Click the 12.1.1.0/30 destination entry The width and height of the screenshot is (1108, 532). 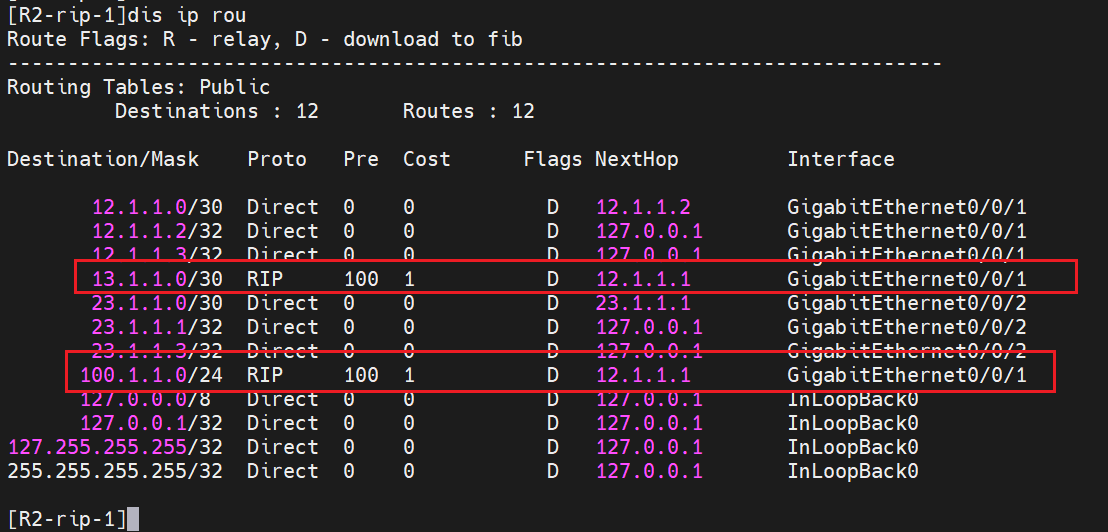click(x=157, y=207)
